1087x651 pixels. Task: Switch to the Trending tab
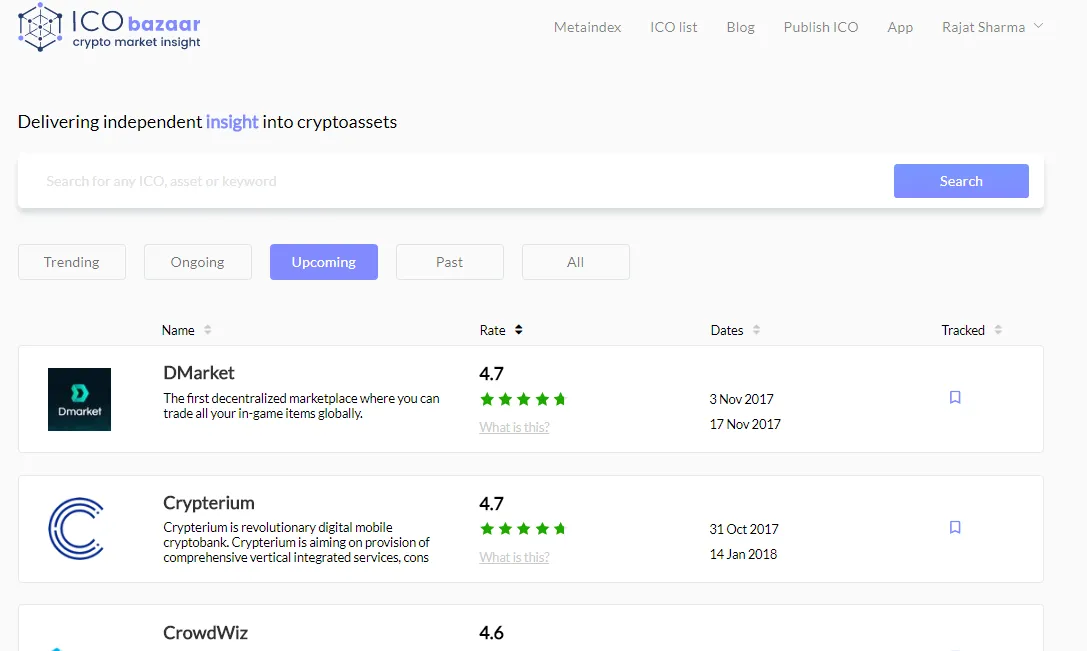[72, 262]
